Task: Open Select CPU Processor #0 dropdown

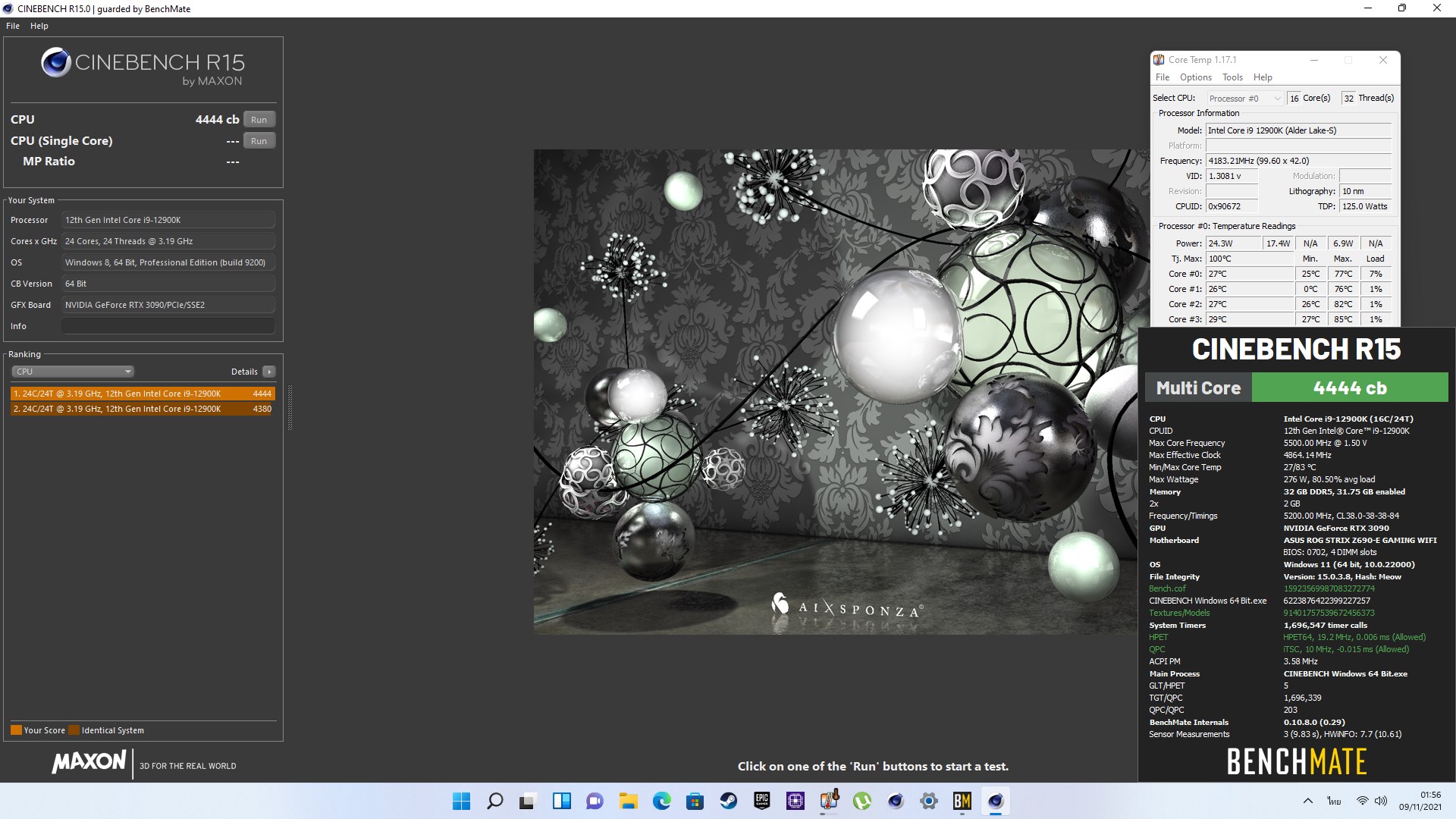Action: pyautogui.click(x=1244, y=99)
